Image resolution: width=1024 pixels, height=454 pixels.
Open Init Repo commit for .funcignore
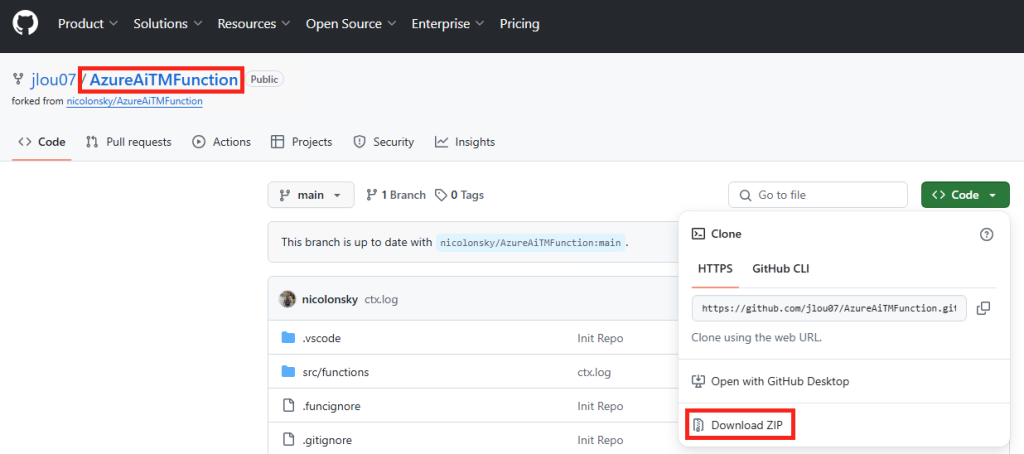point(600,406)
